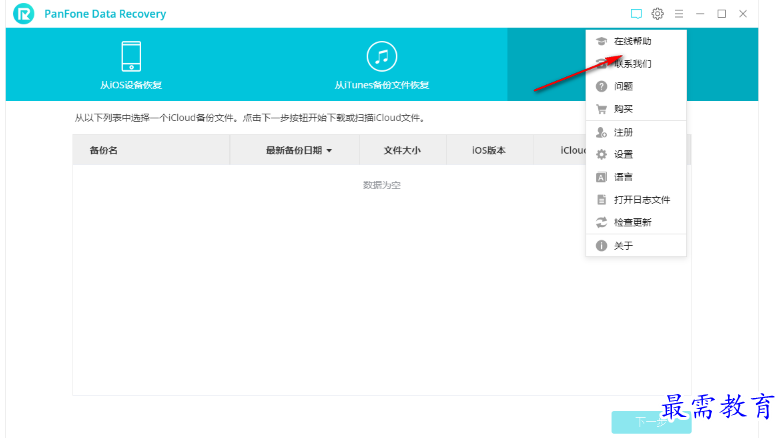The height and width of the screenshot is (438, 783).
Task: Click the PanFone logo icon
Action: pos(23,13)
